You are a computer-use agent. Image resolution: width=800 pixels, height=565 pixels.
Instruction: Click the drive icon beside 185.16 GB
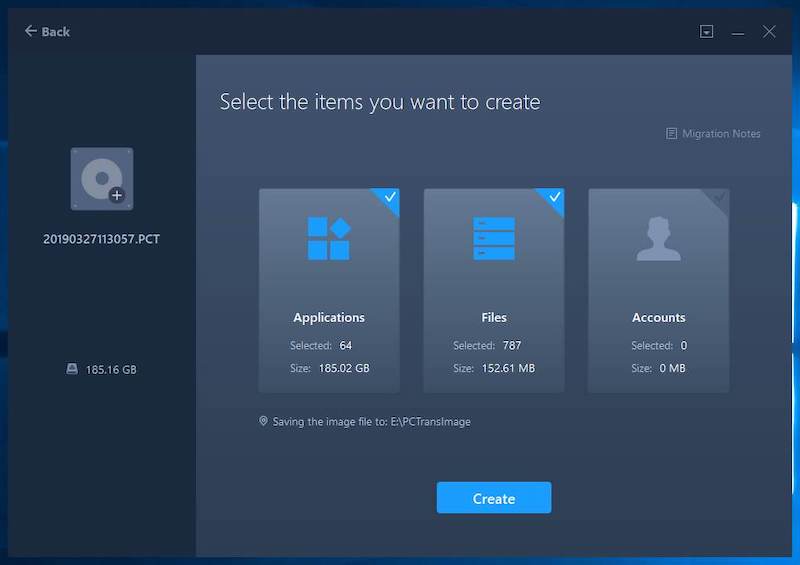point(72,369)
